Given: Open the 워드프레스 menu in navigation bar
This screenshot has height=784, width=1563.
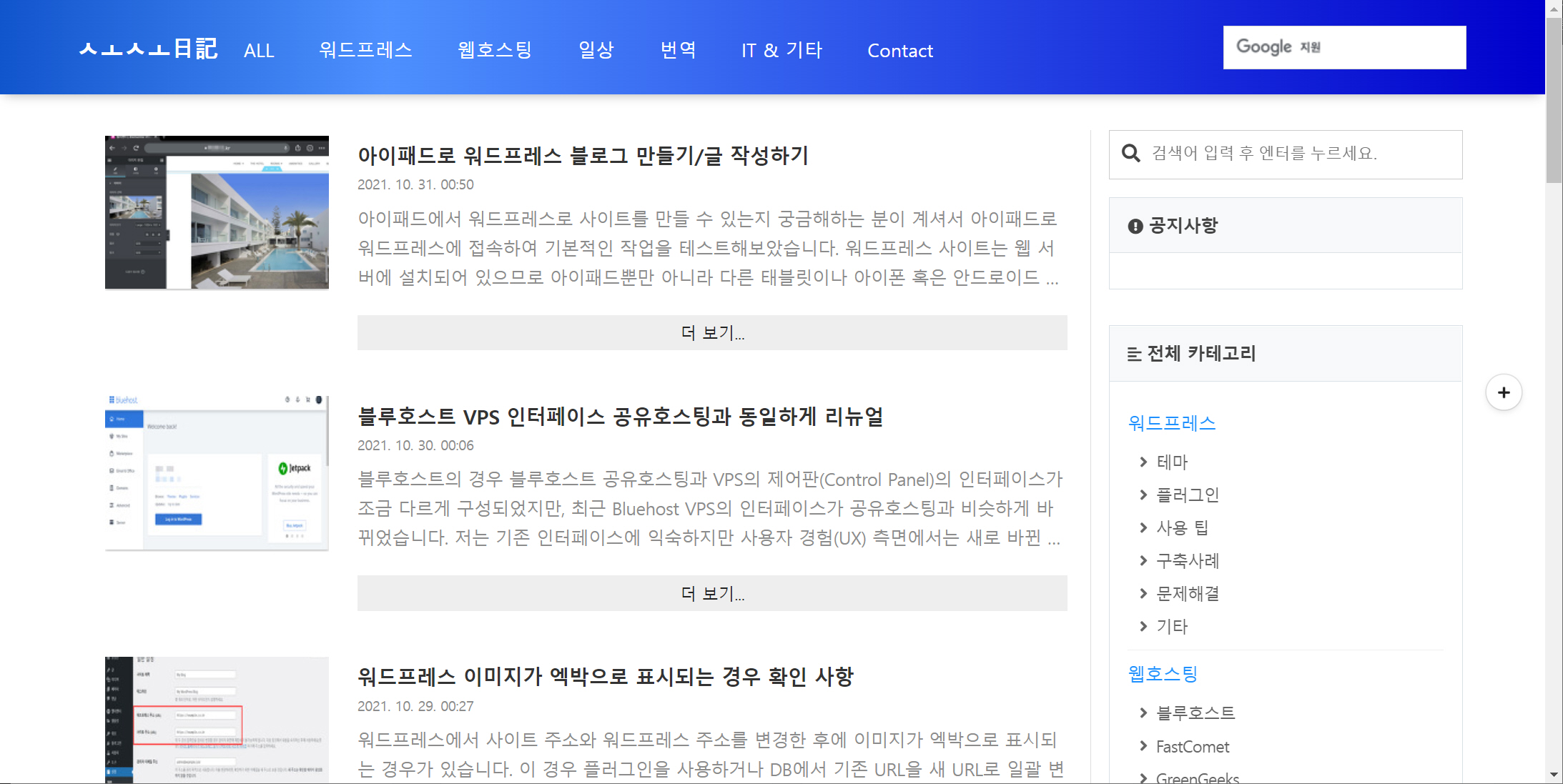Looking at the screenshot, I should (x=365, y=50).
